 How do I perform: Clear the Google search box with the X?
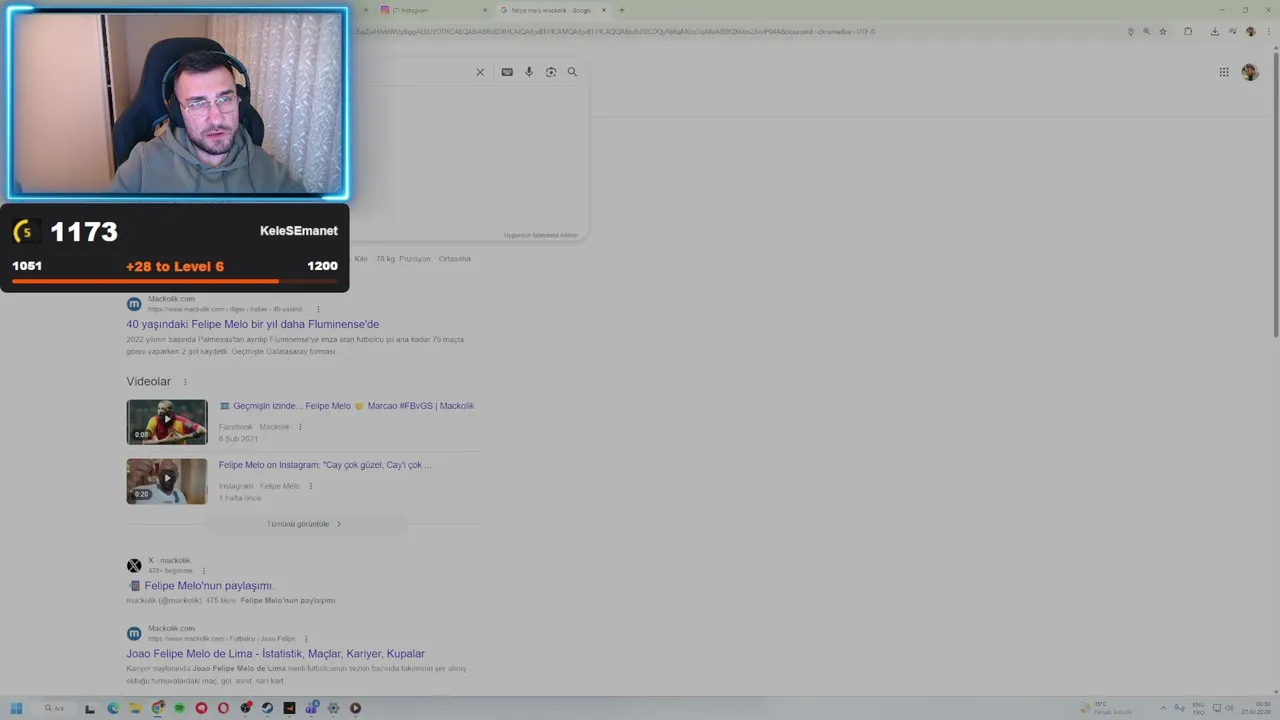(480, 72)
